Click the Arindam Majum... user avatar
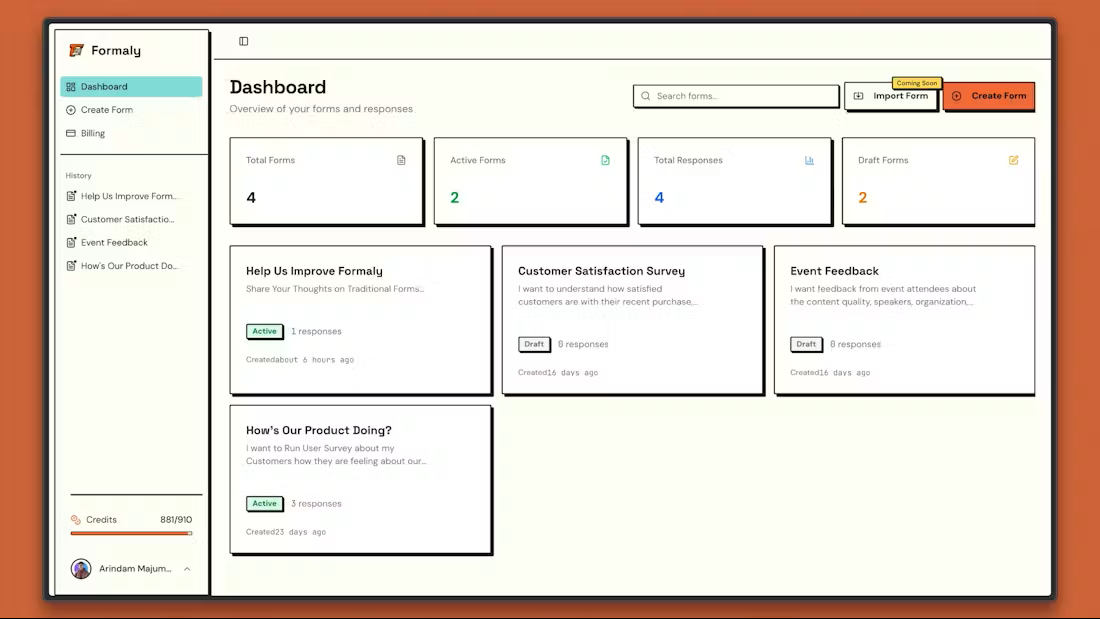This screenshot has width=1100, height=619. tap(81, 568)
